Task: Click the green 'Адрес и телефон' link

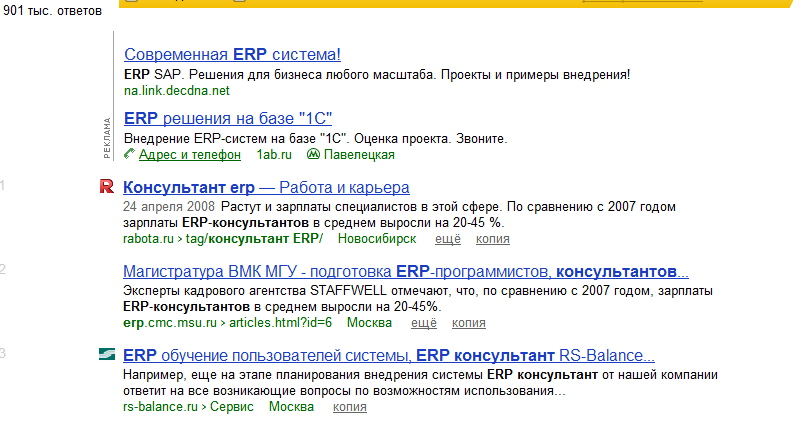Action: (190, 155)
